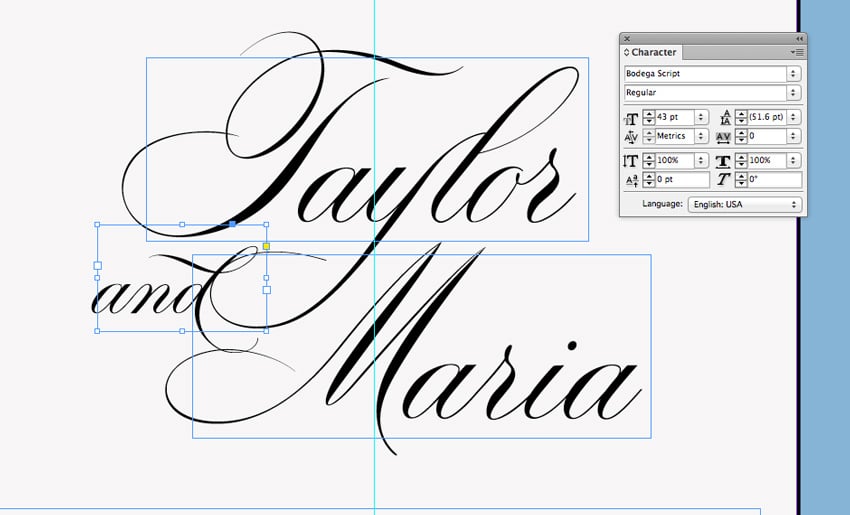
Task: Click the text frame in port on left edge
Action: (98, 266)
